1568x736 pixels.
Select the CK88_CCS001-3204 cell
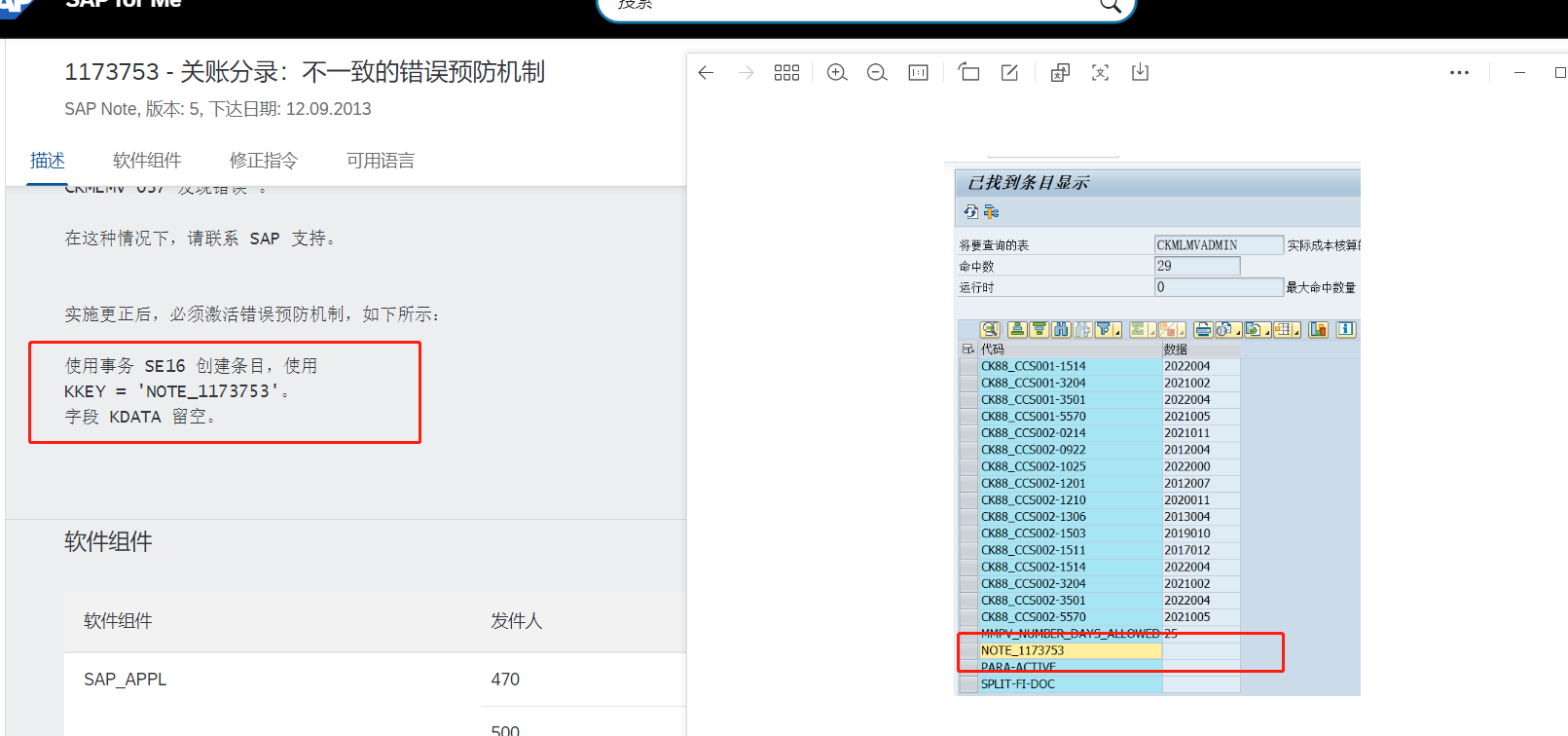[x=1071, y=384]
